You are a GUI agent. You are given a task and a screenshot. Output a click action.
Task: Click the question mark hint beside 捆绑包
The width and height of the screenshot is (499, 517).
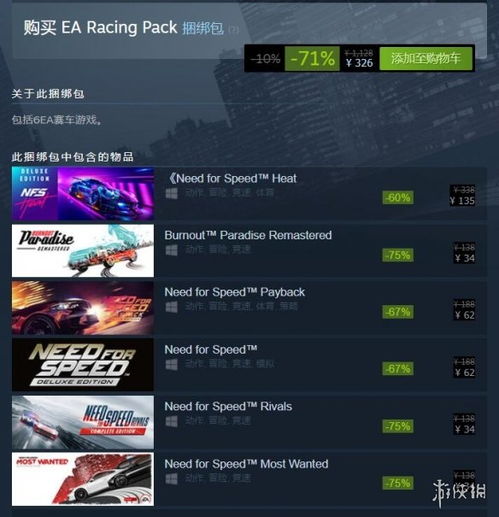(x=234, y=30)
